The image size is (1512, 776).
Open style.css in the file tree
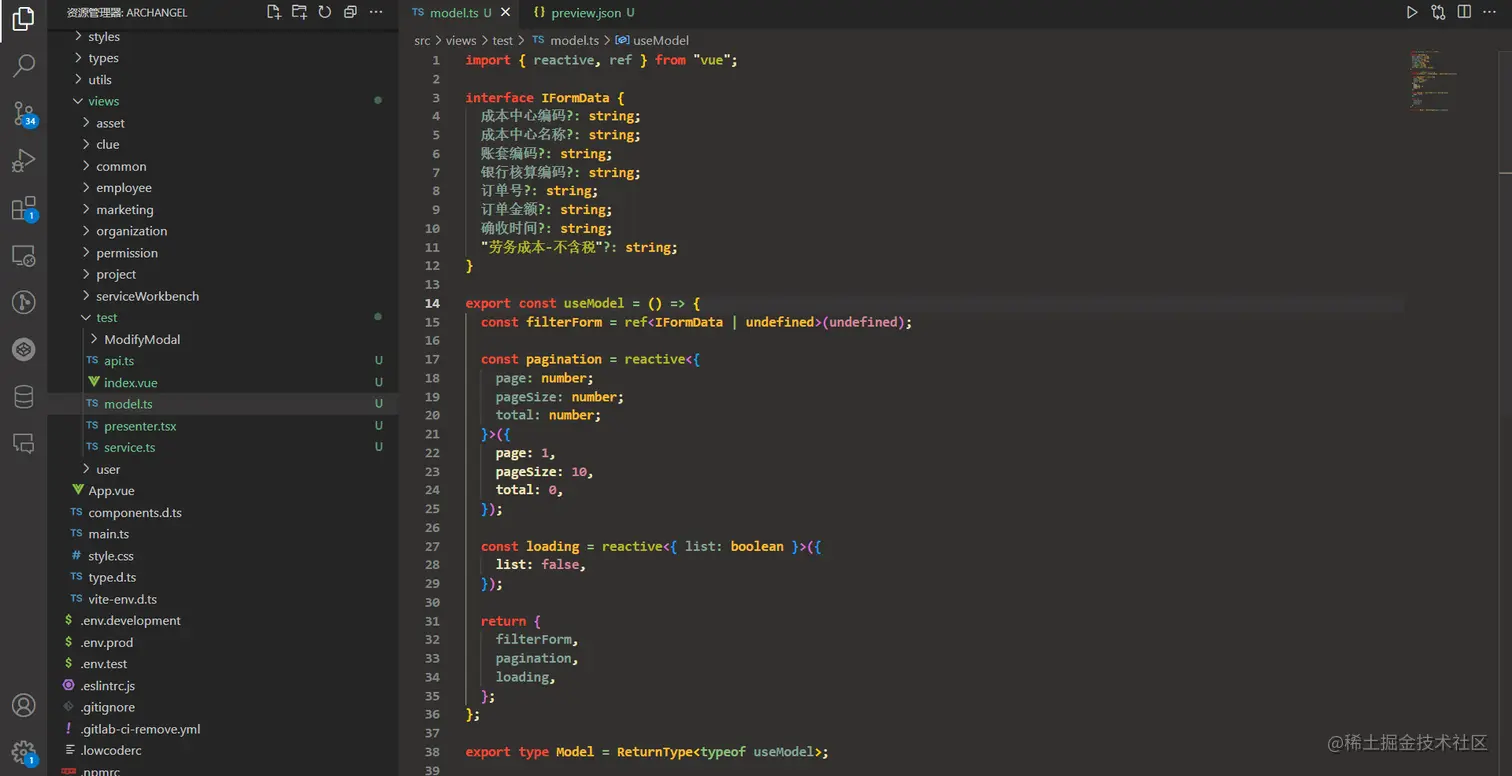222,556
